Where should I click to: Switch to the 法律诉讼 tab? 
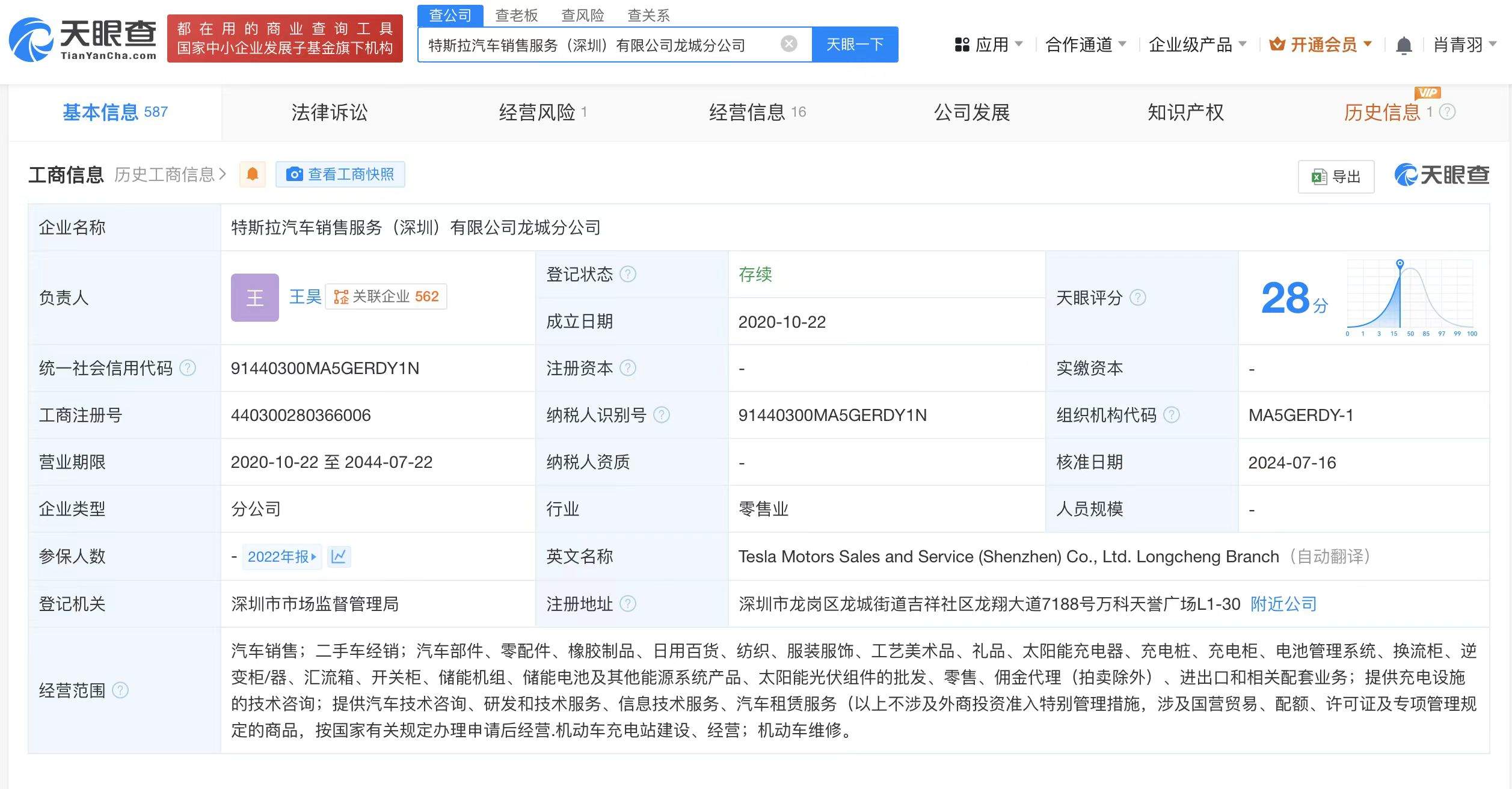(x=329, y=112)
